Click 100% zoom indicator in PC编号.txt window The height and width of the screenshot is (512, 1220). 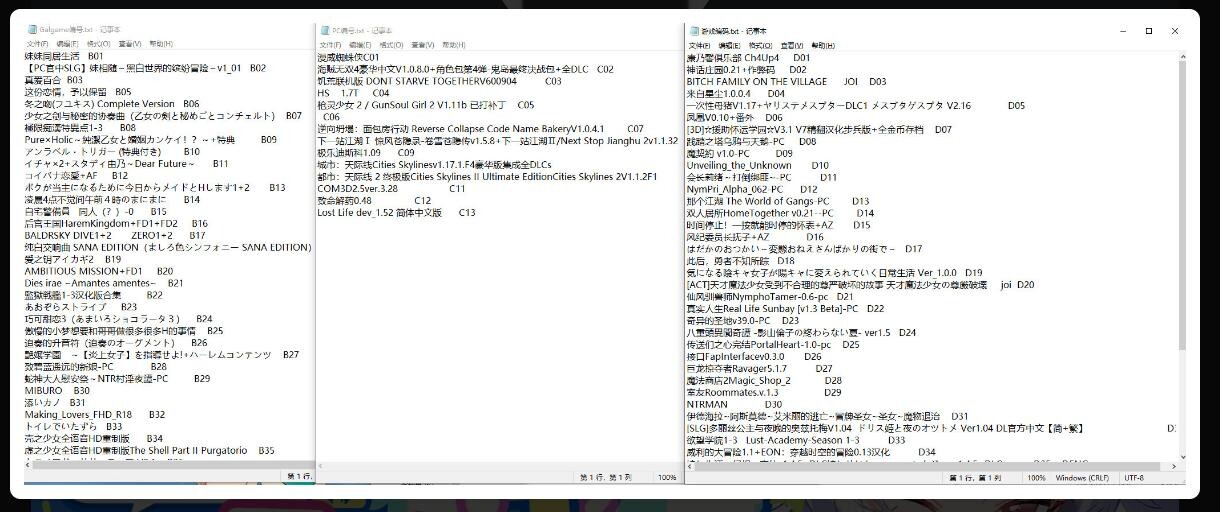(x=667, y=478)
